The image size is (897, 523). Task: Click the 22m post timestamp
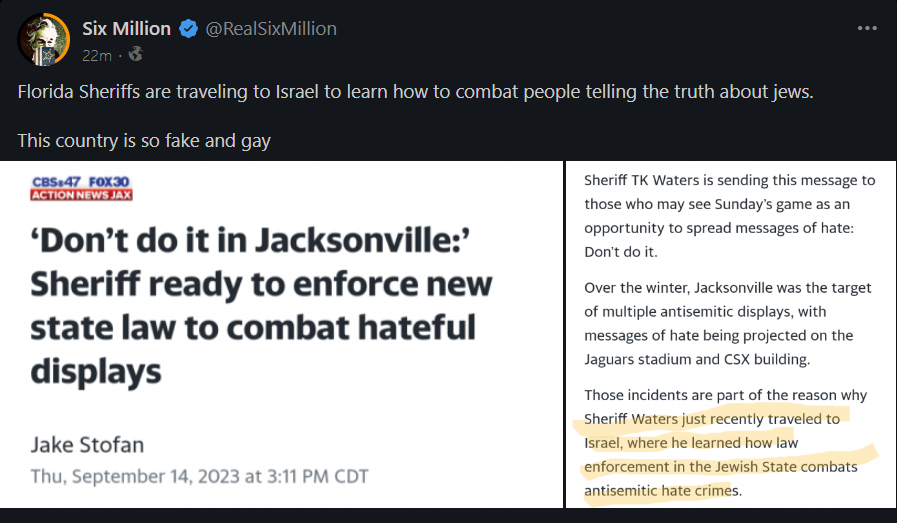pyautogui.click(x=96, y=54)
